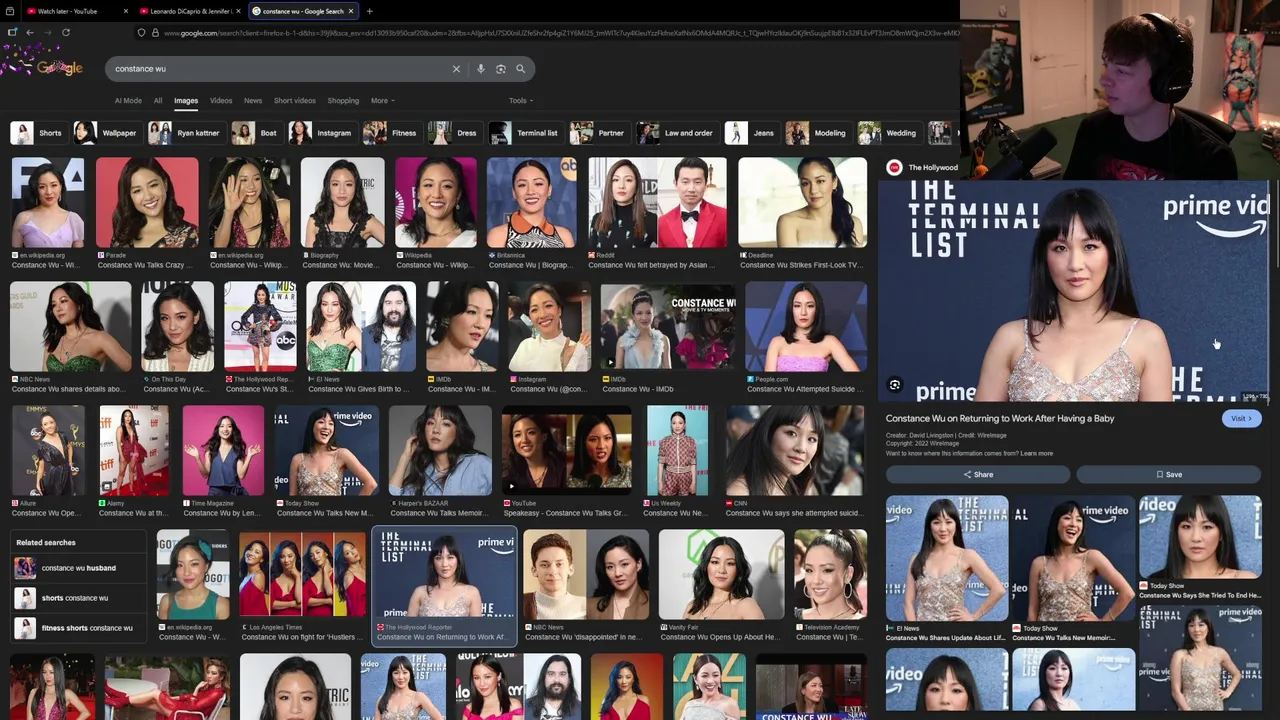
Task: Start voice search with microphone icon
Action: (x=481, y=69)
